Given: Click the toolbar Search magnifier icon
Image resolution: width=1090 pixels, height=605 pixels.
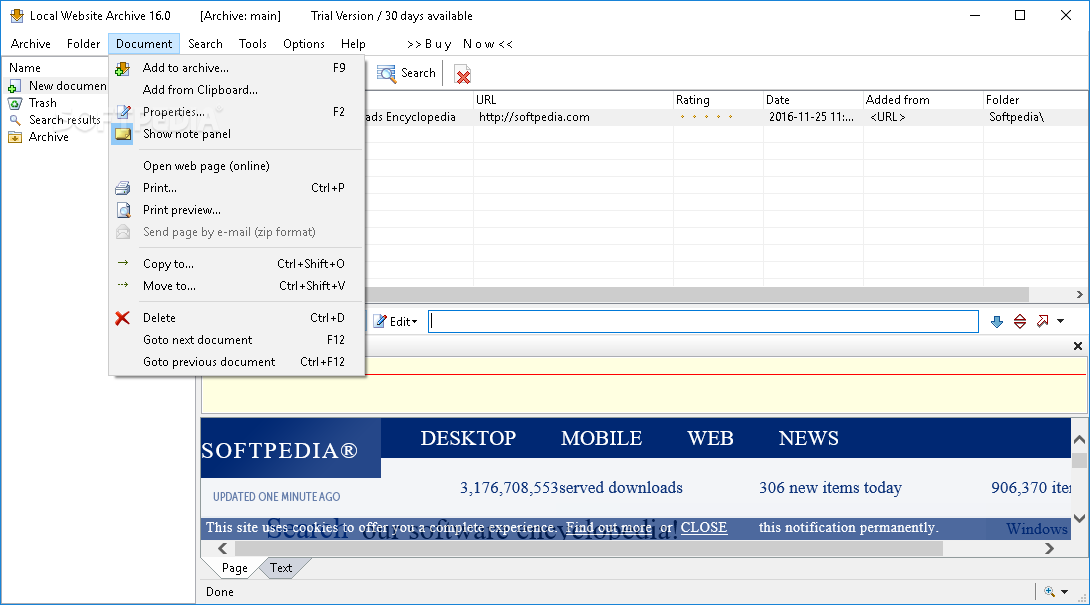Looking at the screenshot, I should [x=386, y=73].
